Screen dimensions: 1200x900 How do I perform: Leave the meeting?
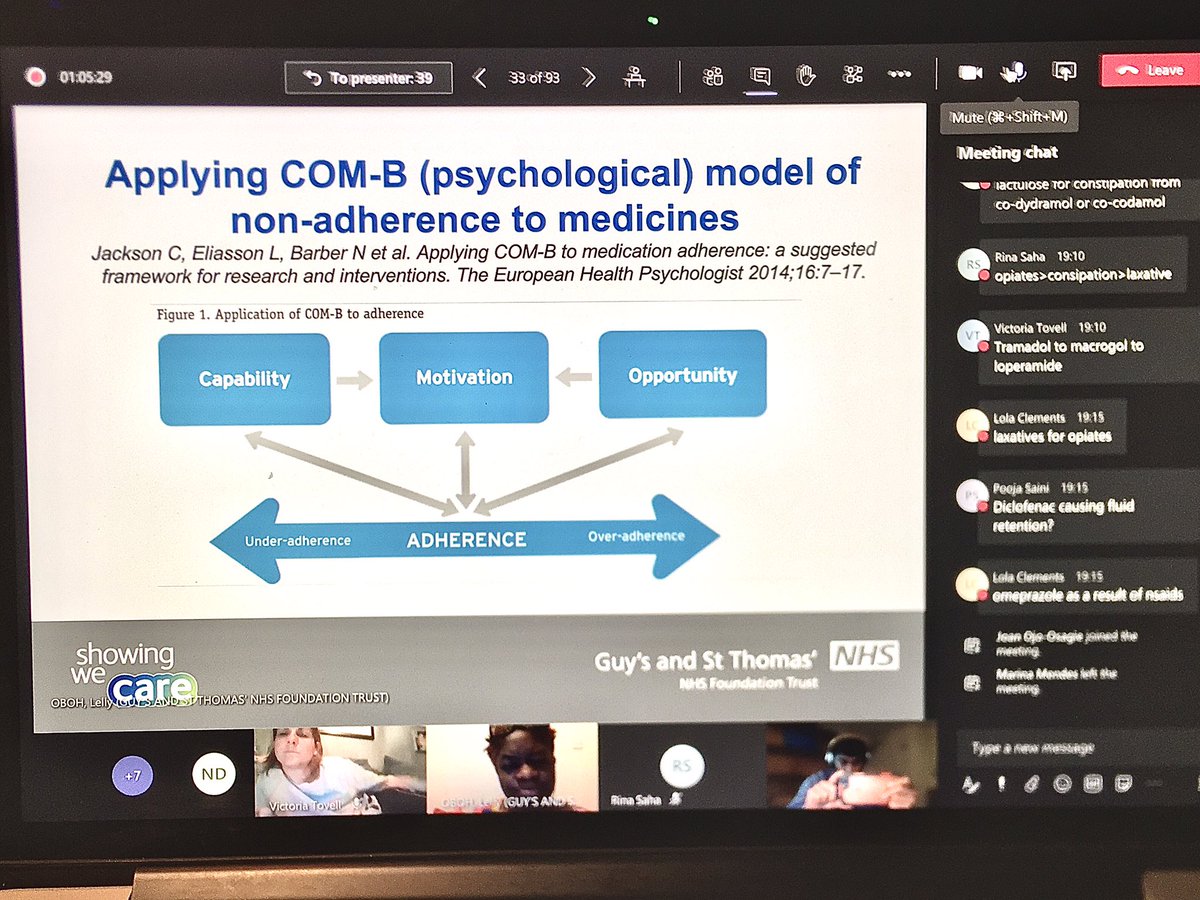1150,71
